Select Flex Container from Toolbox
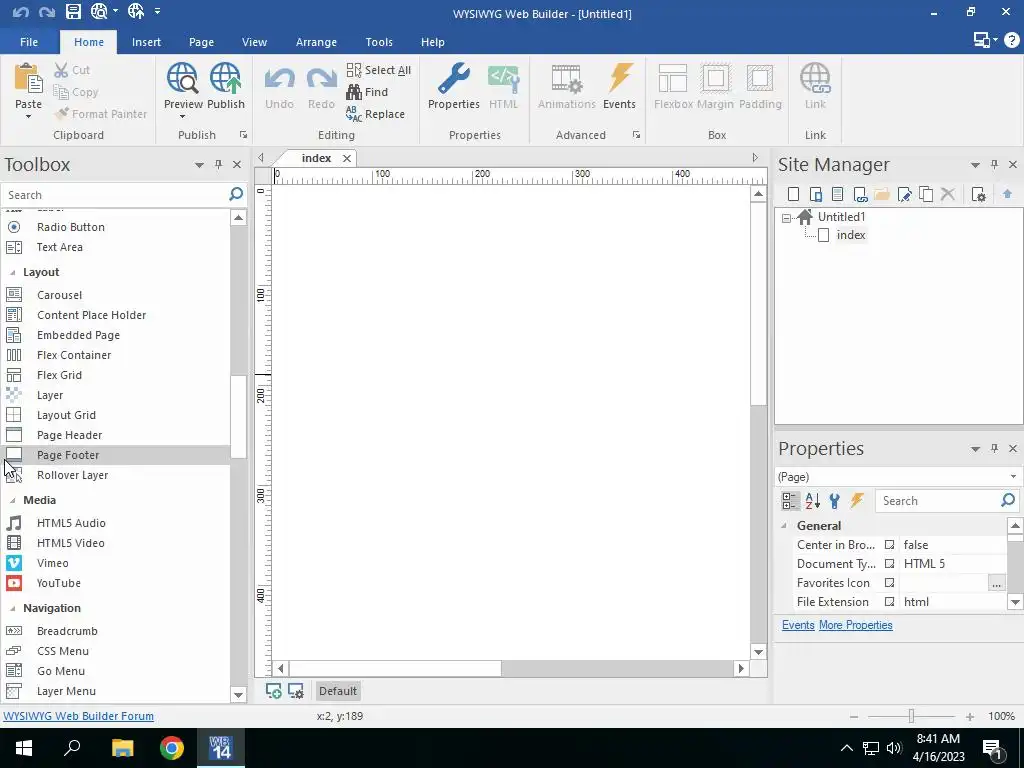Viewport: 1024px width, 768px height. point(73,355)
